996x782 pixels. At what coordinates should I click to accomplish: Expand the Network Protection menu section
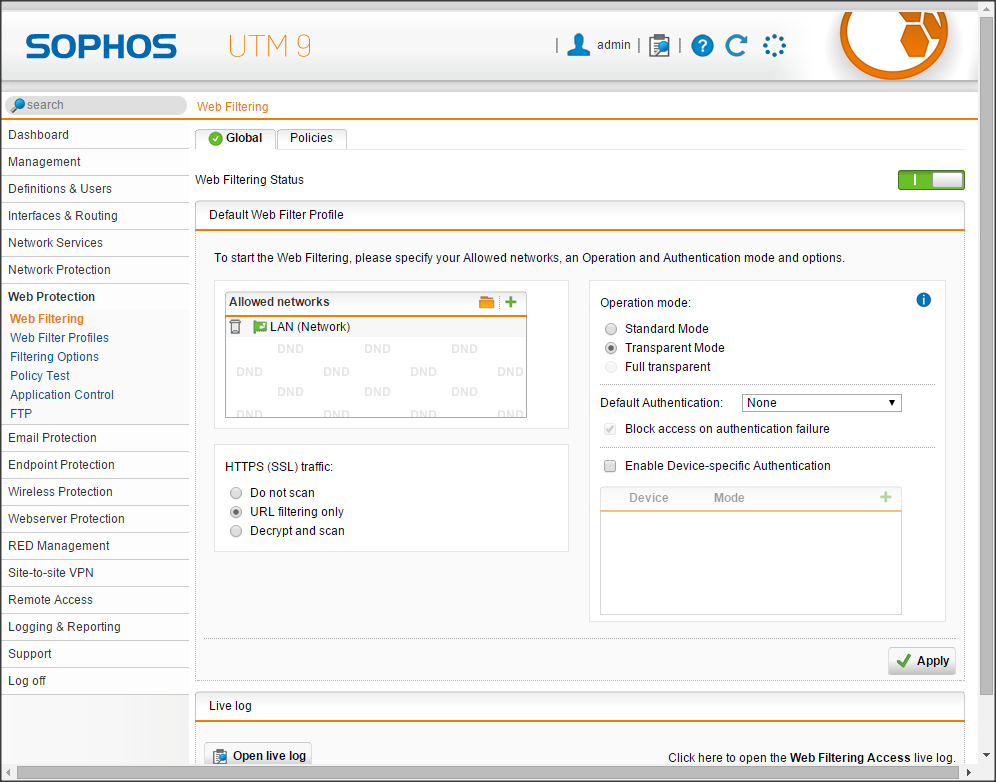60,270
